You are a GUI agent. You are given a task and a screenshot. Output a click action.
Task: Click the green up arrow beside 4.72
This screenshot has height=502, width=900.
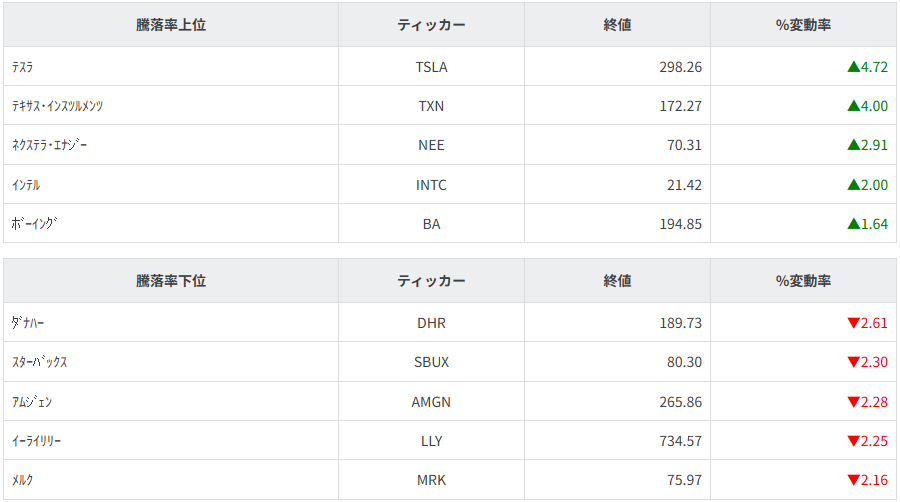853,67
